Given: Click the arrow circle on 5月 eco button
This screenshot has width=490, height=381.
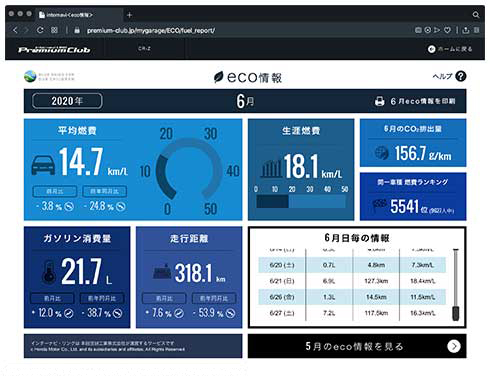Looking at the screenshot, I should pos(454,346).
